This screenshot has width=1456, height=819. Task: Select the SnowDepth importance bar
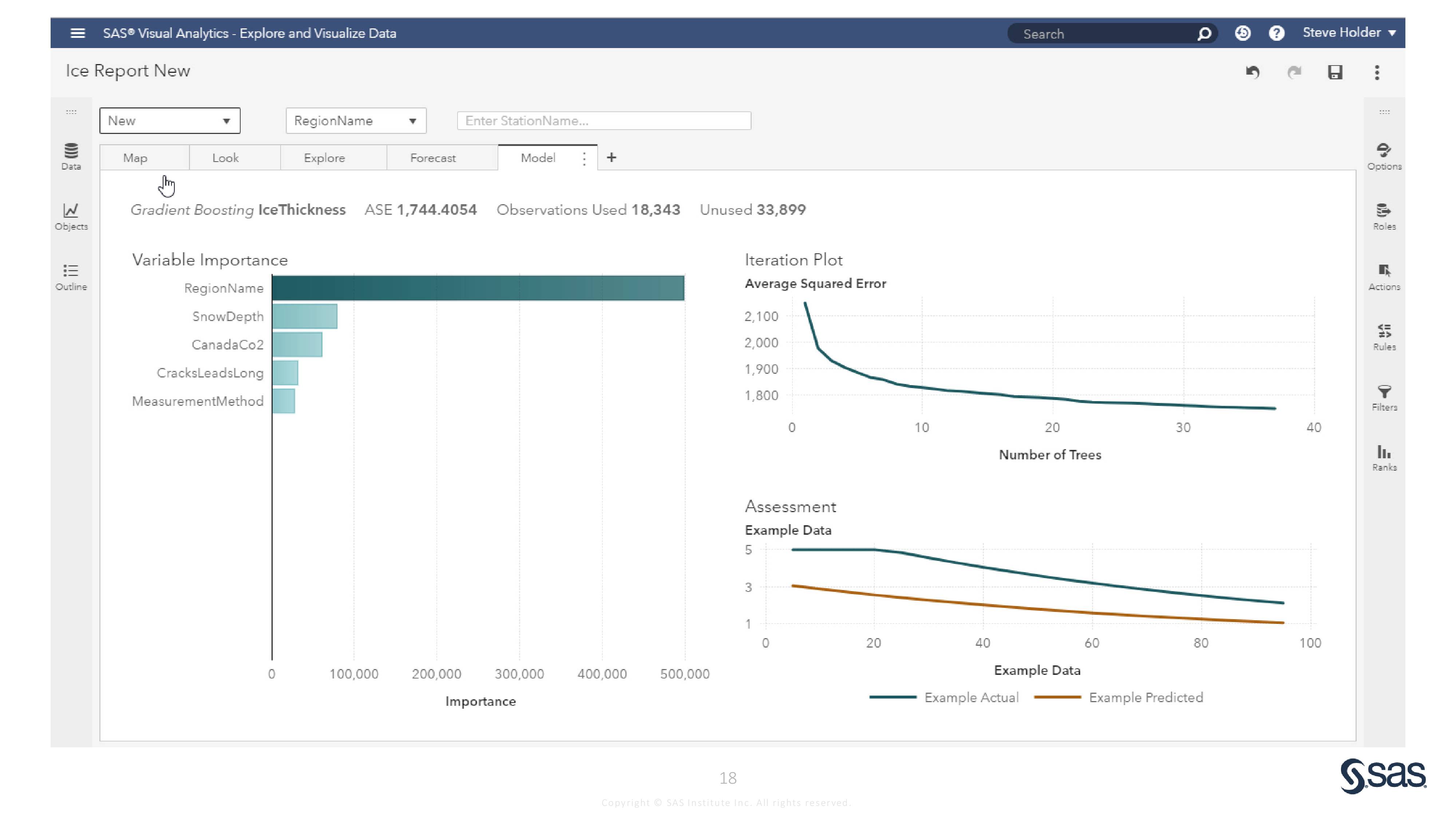pos(305,316)
